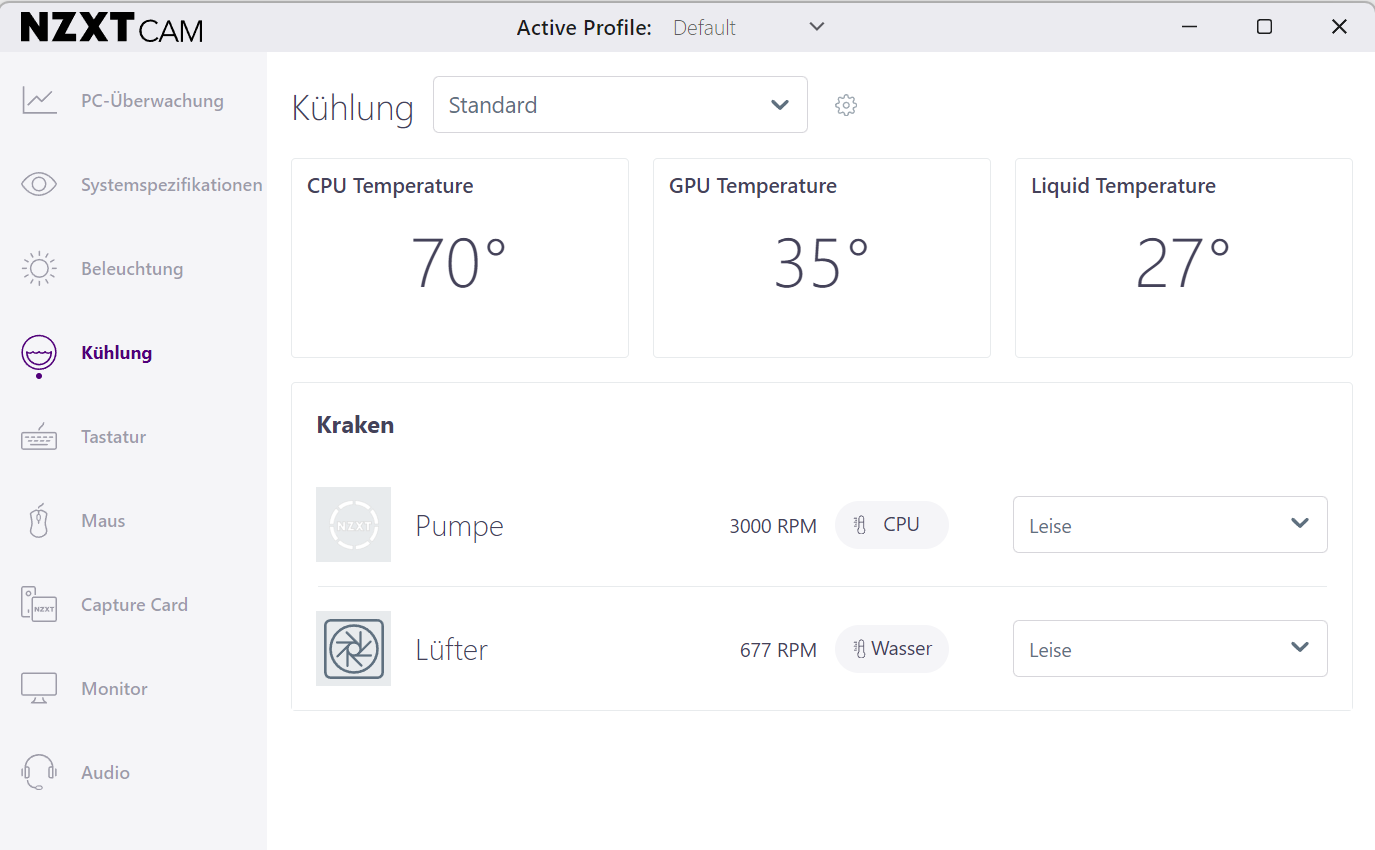Click the thermometer icon in Wasser badge
This screenshot has height=850, width=1375.
point(859,649)
